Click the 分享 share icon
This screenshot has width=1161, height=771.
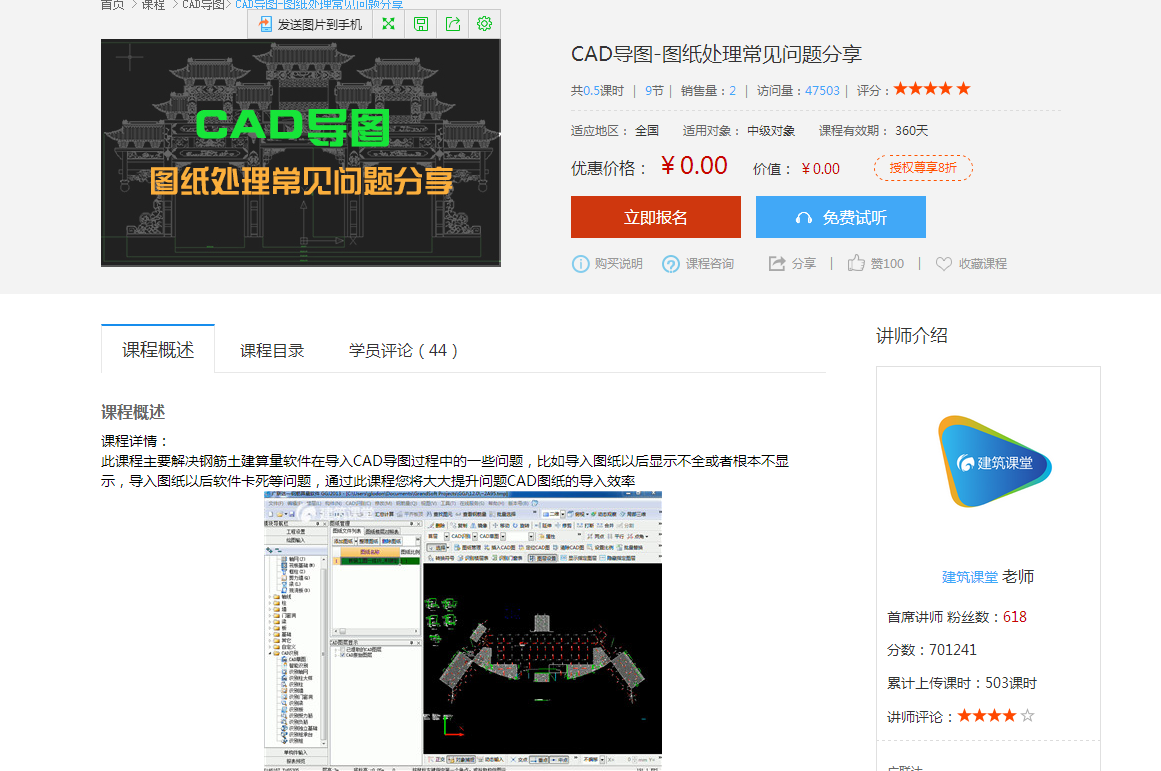(792, 264)
